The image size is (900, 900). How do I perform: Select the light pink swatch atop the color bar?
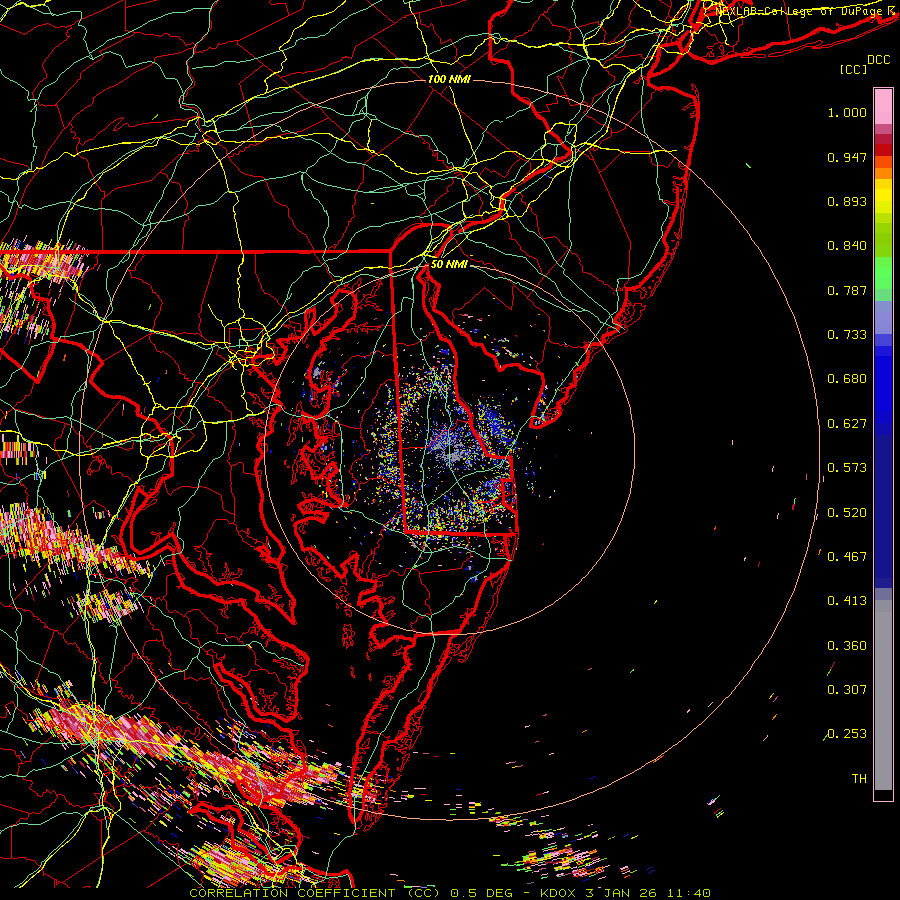883,106
